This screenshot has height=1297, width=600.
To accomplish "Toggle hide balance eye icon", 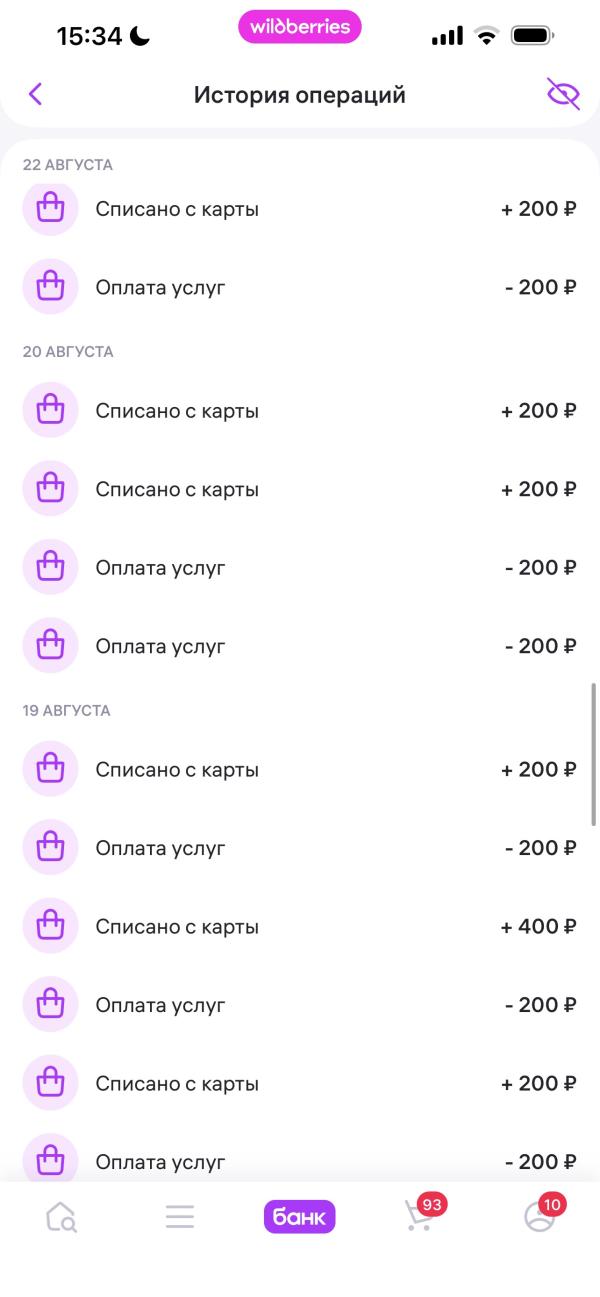I will 563,95.
